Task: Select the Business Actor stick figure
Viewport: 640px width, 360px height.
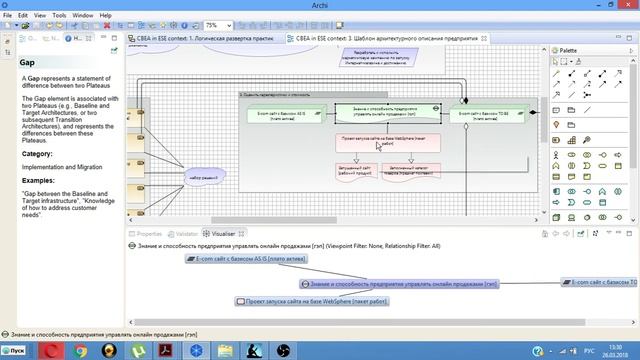Action: (x=556, y=155)
